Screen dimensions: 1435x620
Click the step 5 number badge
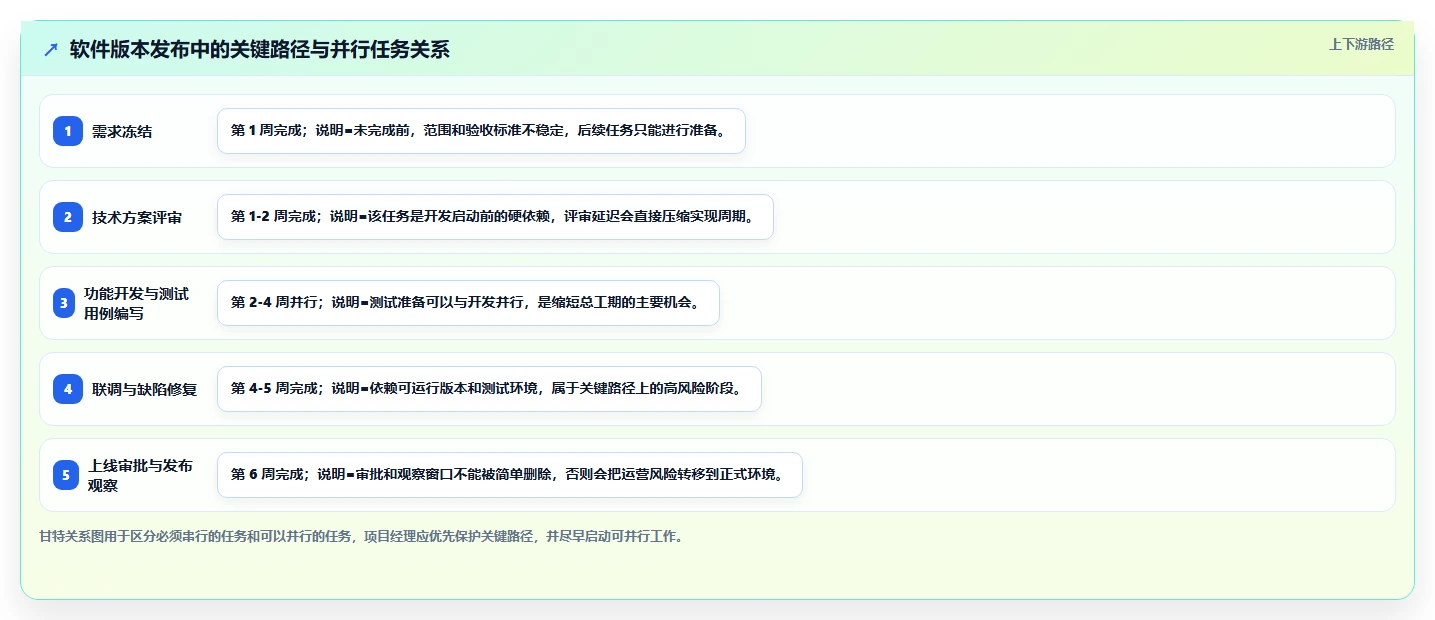point(66,475)
